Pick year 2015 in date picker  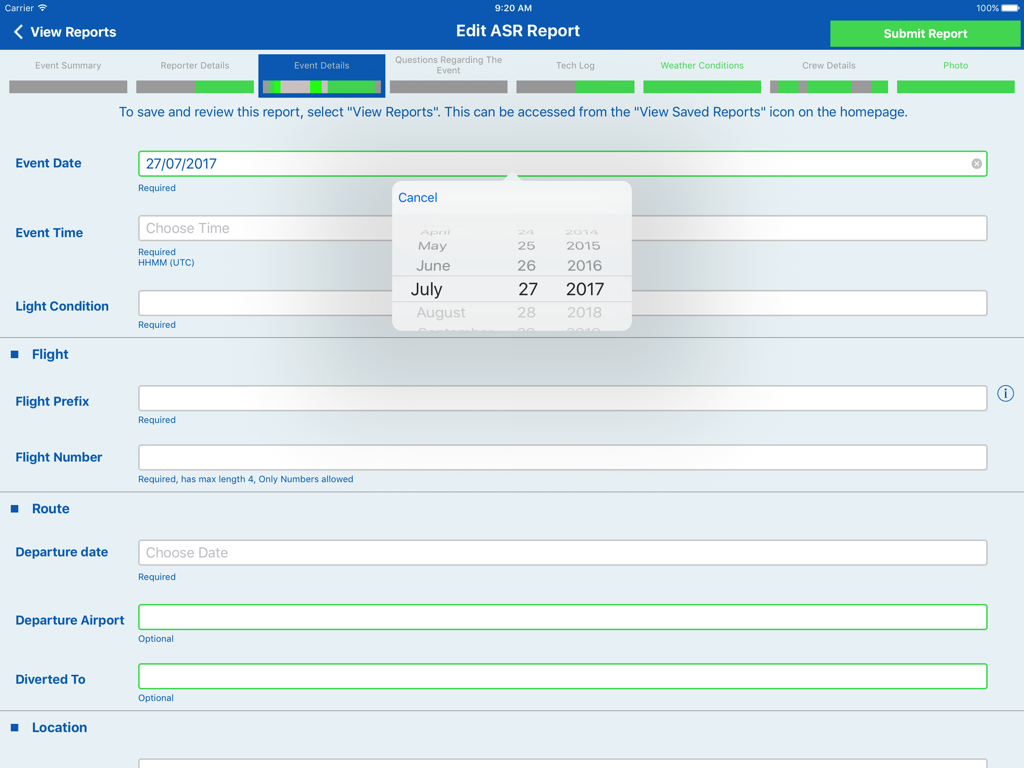click(583, 246)
